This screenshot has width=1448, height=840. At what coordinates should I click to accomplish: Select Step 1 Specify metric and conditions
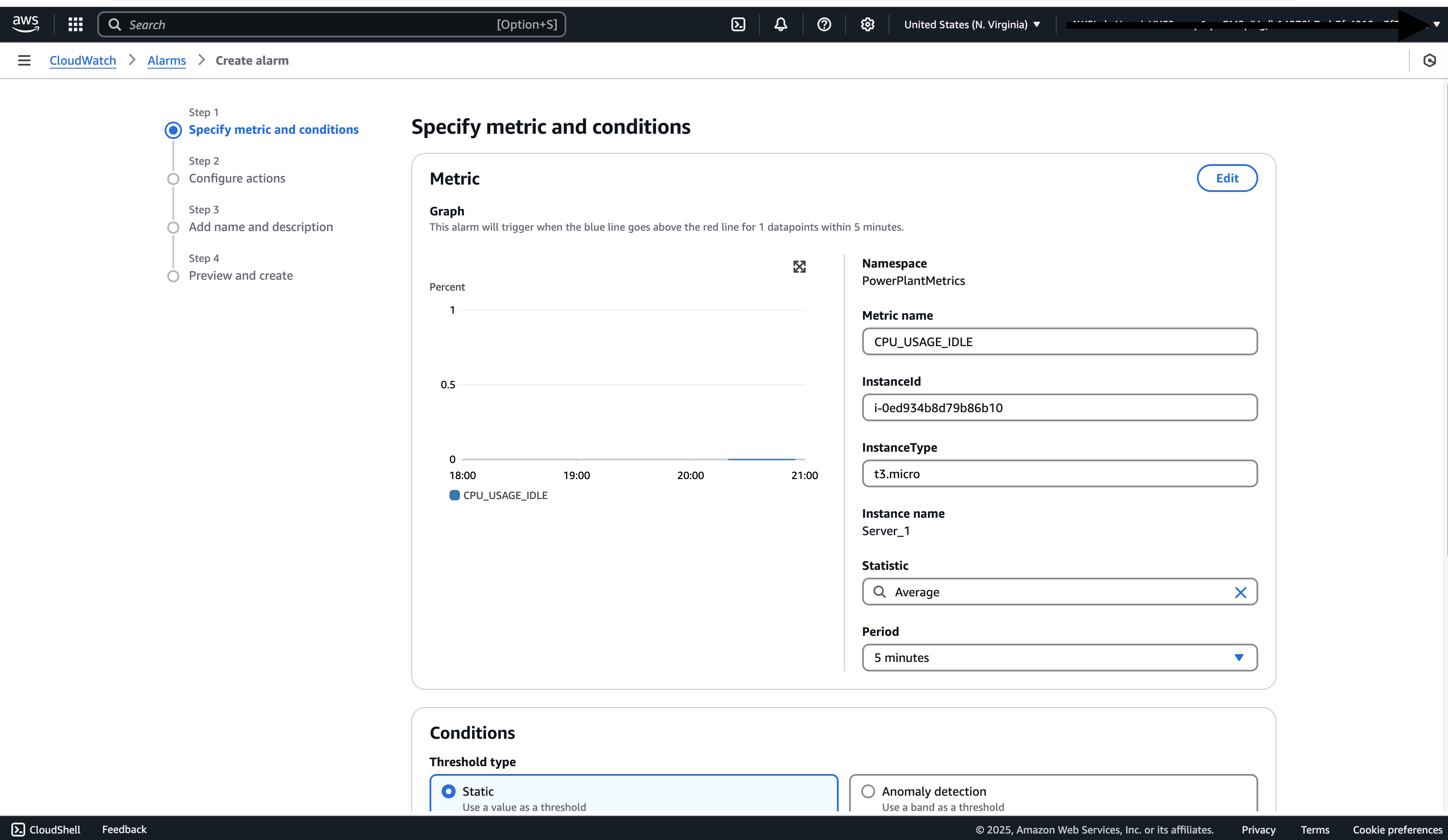[x=274, y=130]
